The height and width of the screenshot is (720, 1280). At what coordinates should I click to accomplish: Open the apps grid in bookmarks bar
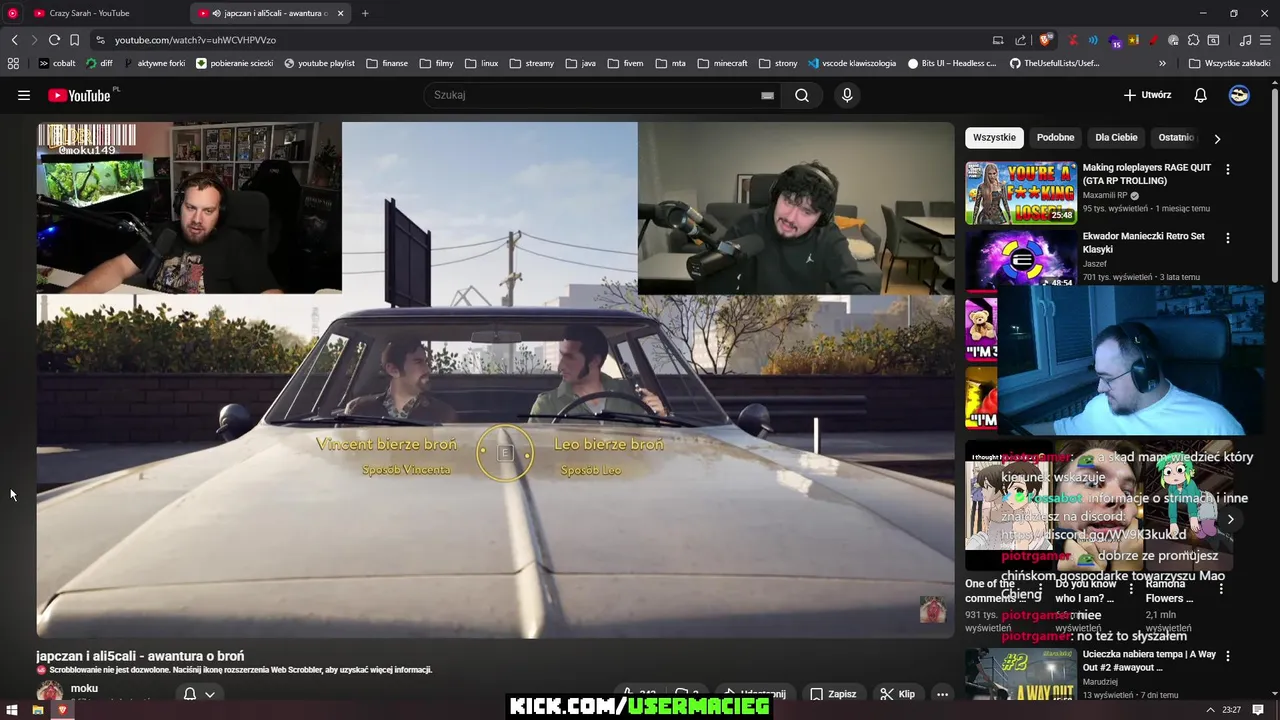pos(13,63)
